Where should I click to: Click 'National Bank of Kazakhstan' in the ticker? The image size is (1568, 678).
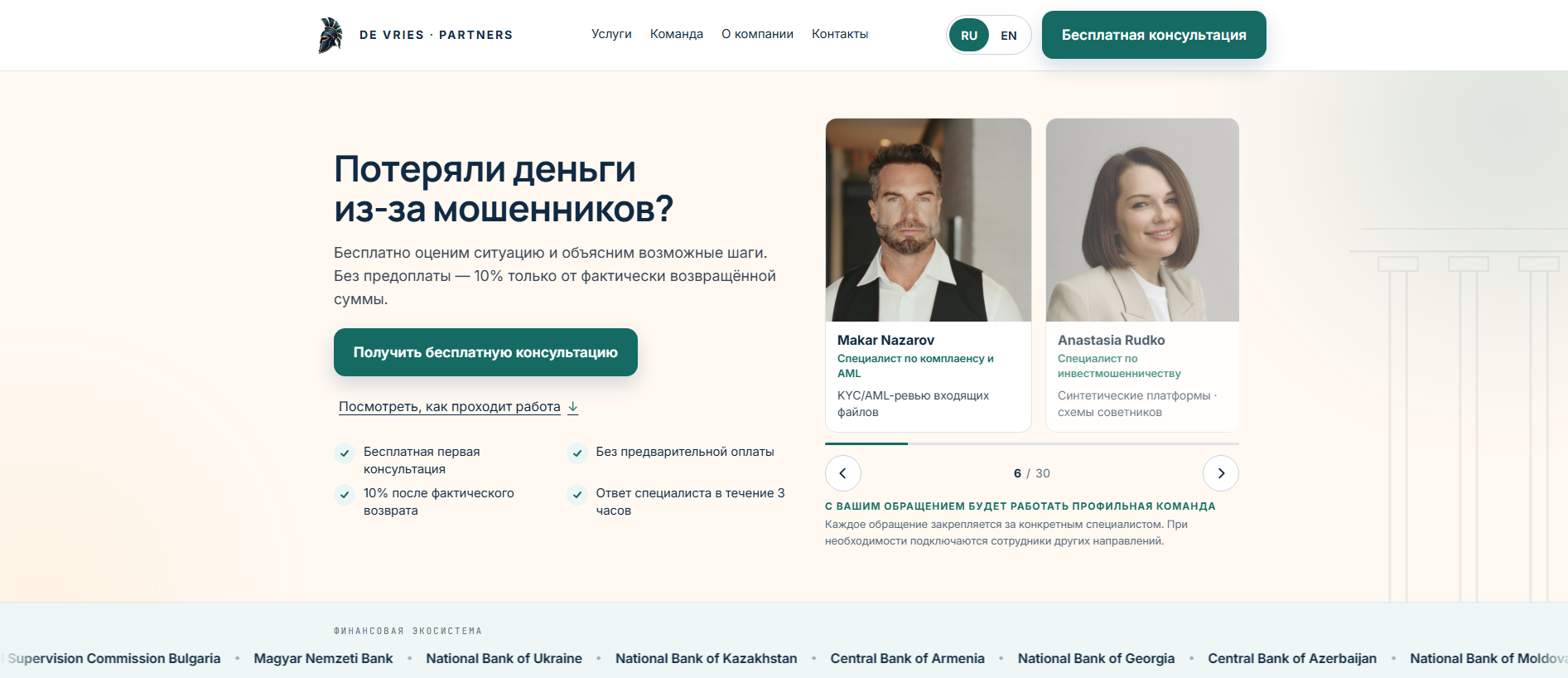click(706, 658)
